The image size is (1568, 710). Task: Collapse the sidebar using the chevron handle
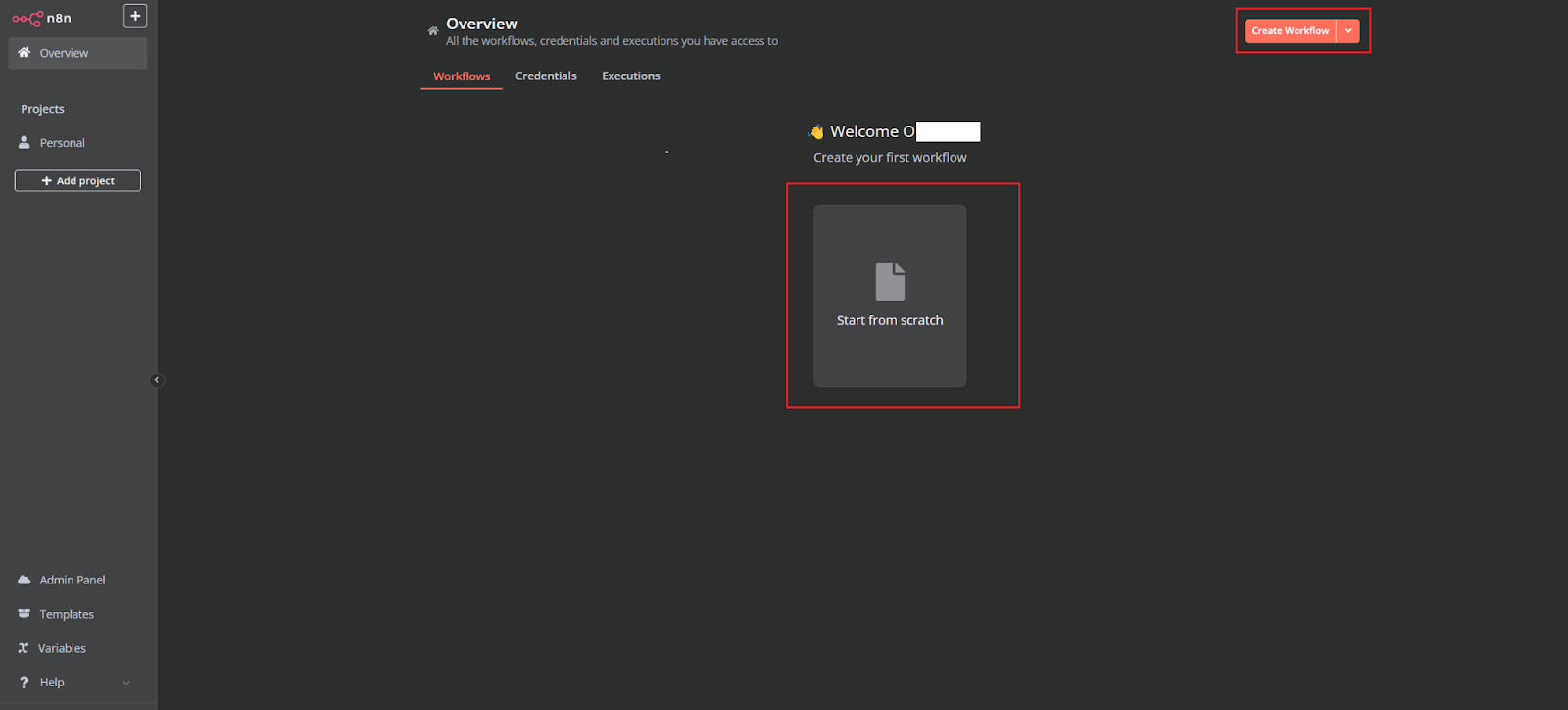[x=157, y=380]
